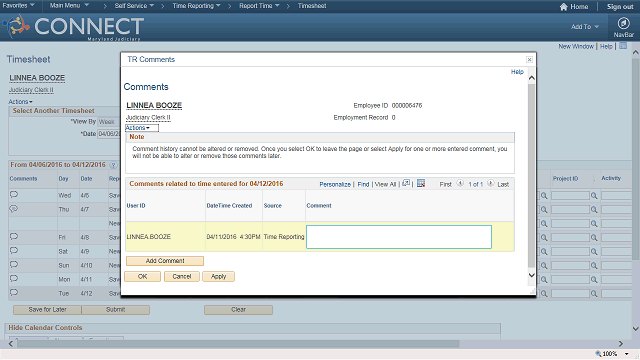Click the download-to-spreadsheet grid icon
This screenshot has width=640, height=360.
tap(421, 183)
